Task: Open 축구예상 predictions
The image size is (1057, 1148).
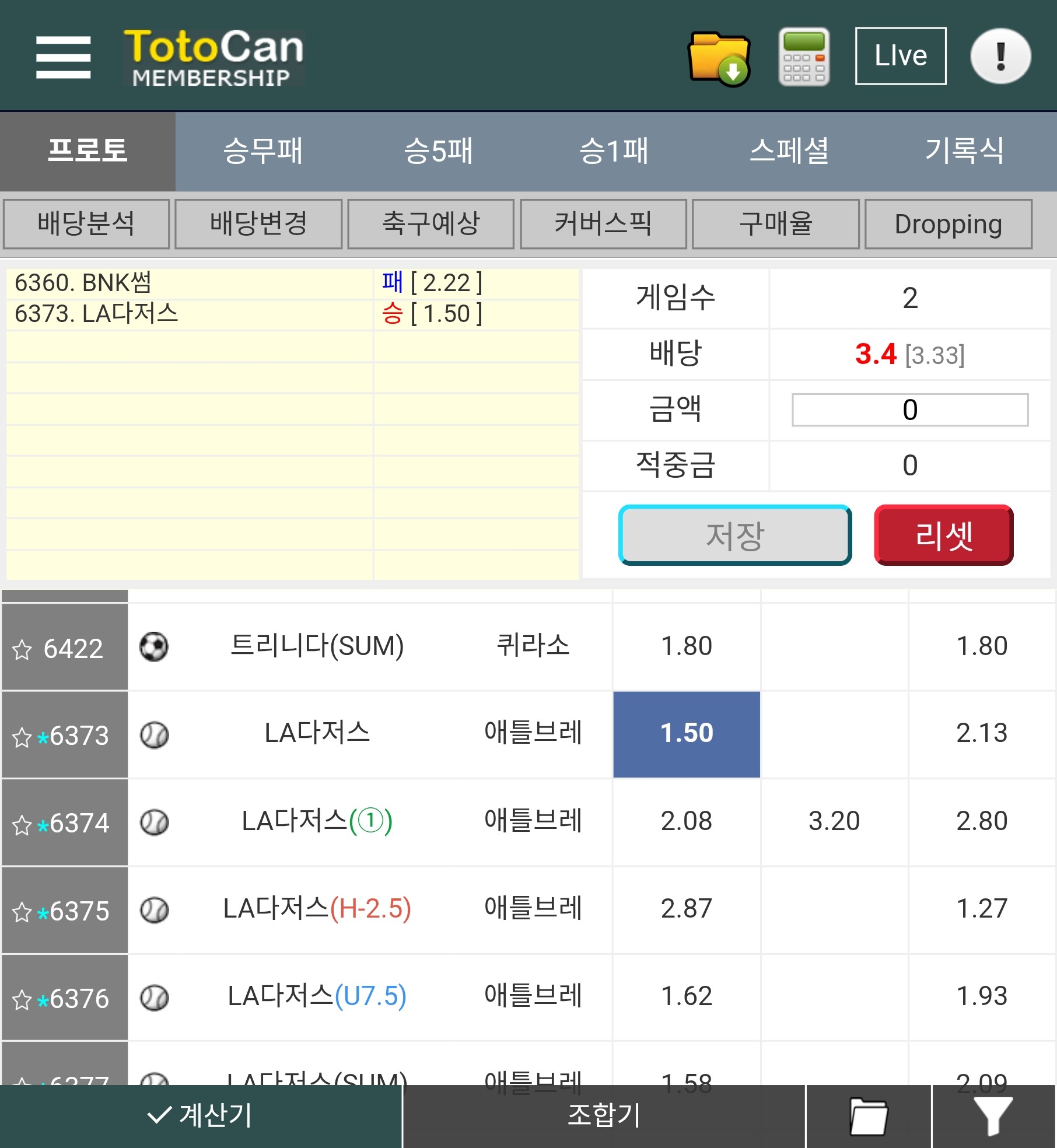Action: pos(431,224)
